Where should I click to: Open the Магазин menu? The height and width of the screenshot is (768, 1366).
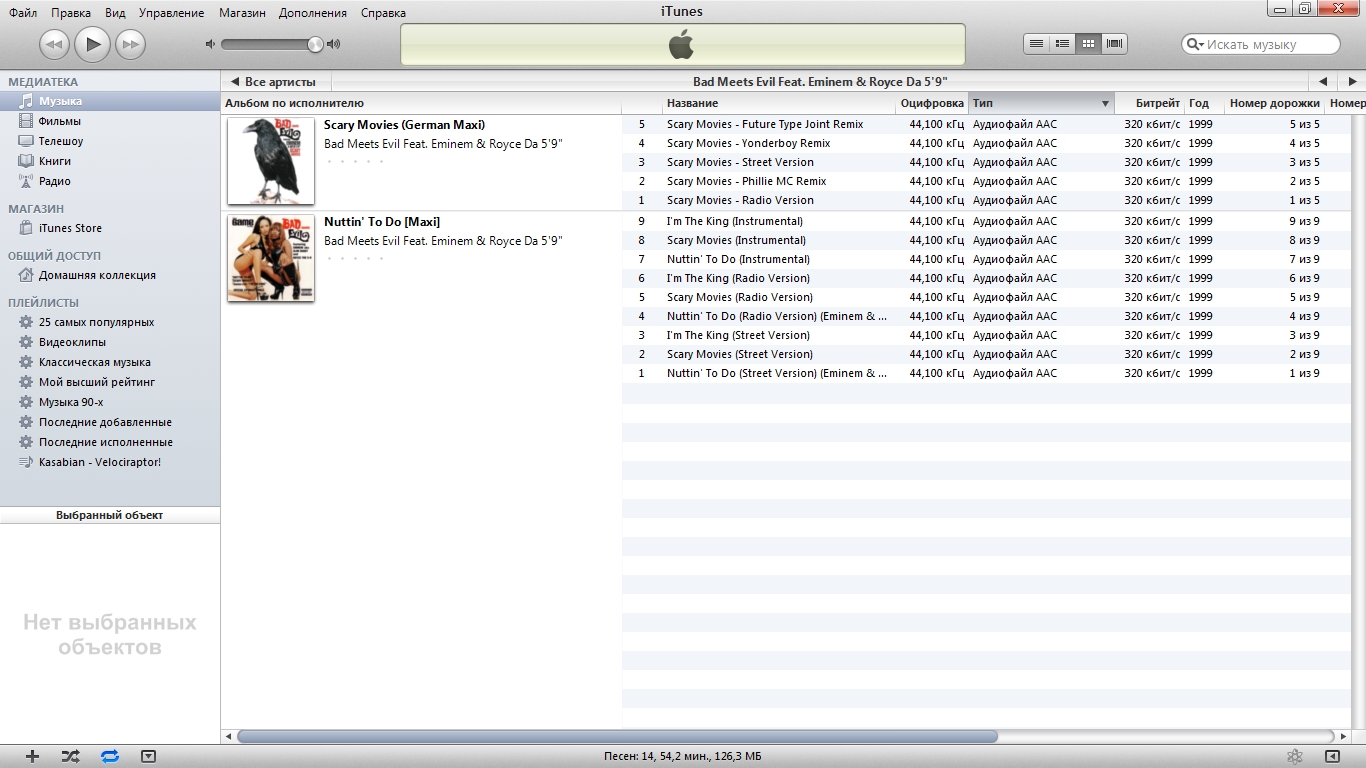242,13
